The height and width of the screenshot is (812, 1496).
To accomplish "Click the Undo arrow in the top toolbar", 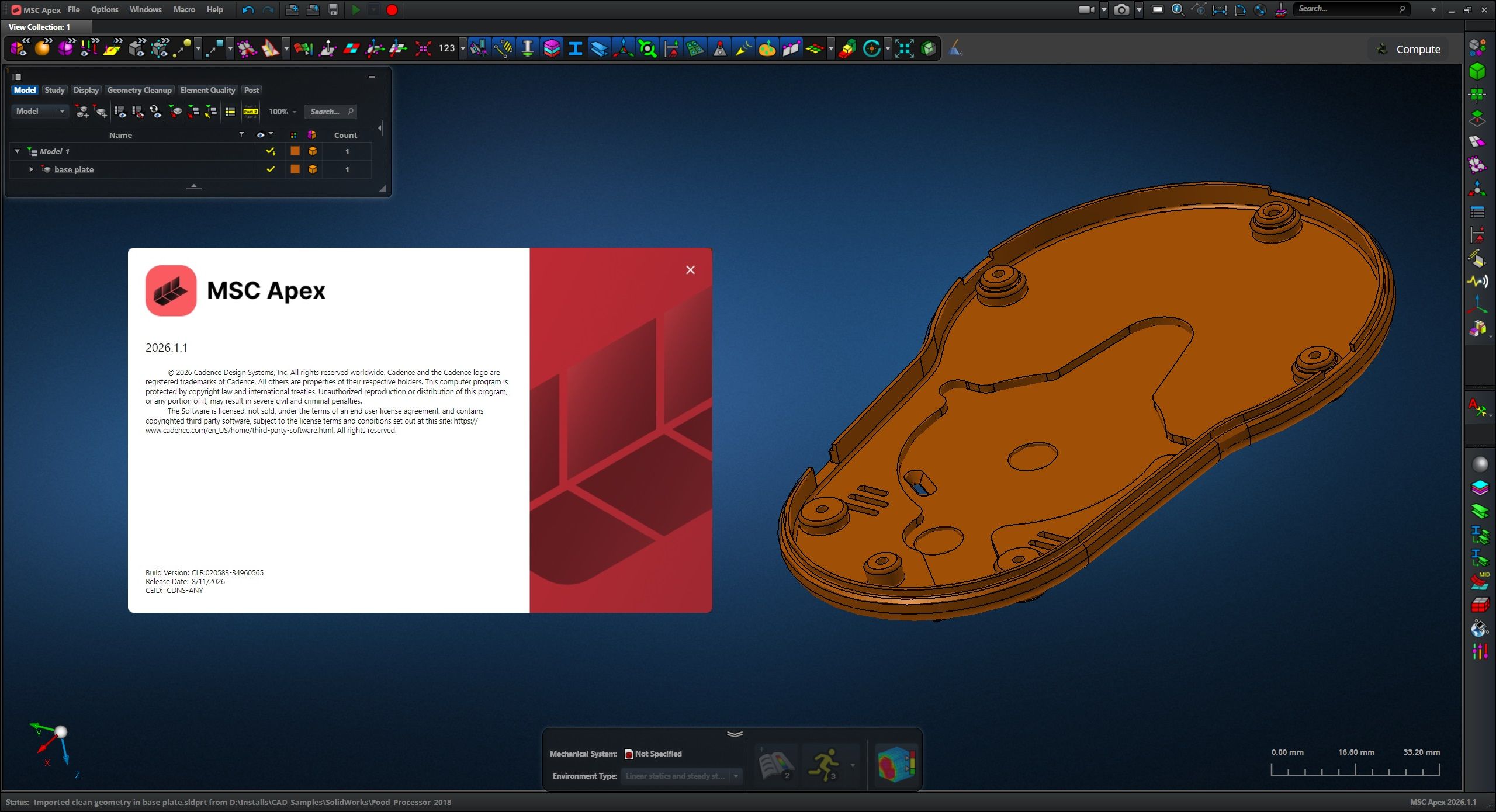I will click(x=248, y=10).
